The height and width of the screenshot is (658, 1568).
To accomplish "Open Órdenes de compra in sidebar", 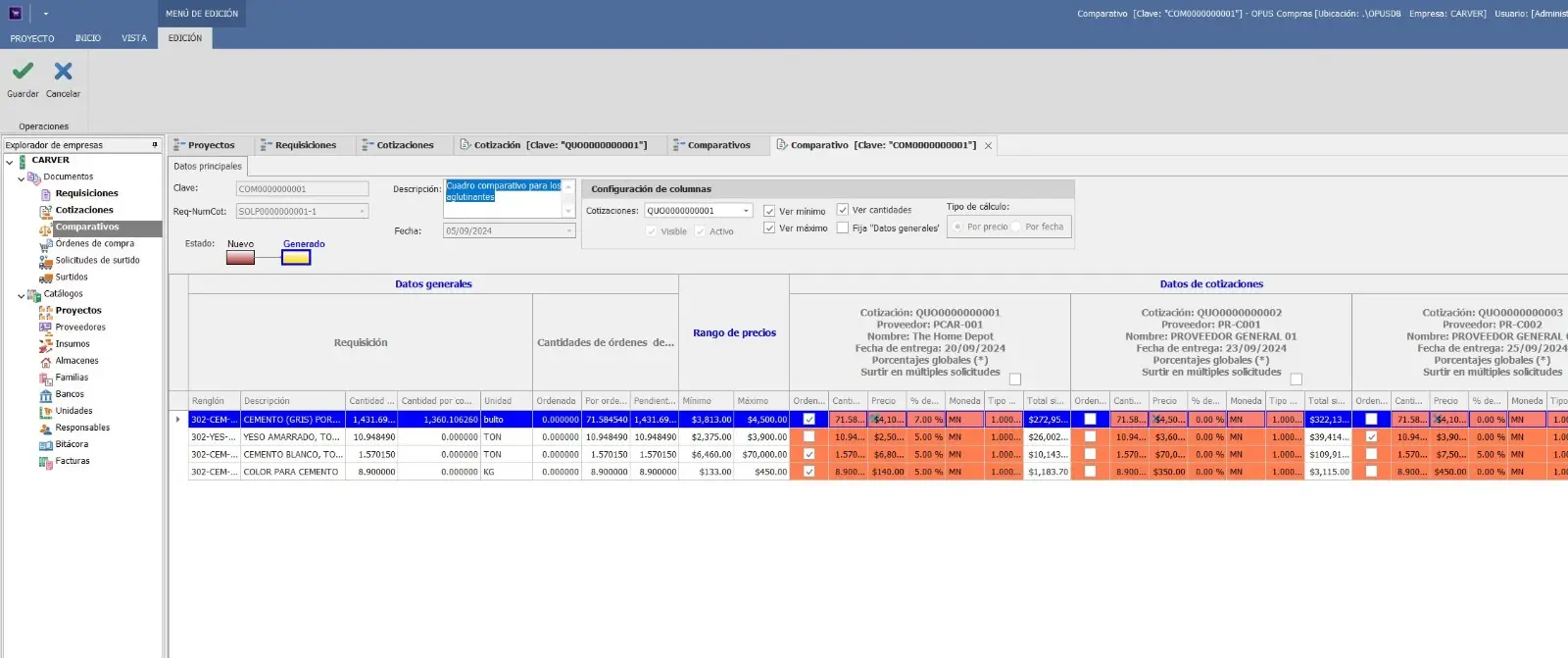I will click(x=94, y=244).
